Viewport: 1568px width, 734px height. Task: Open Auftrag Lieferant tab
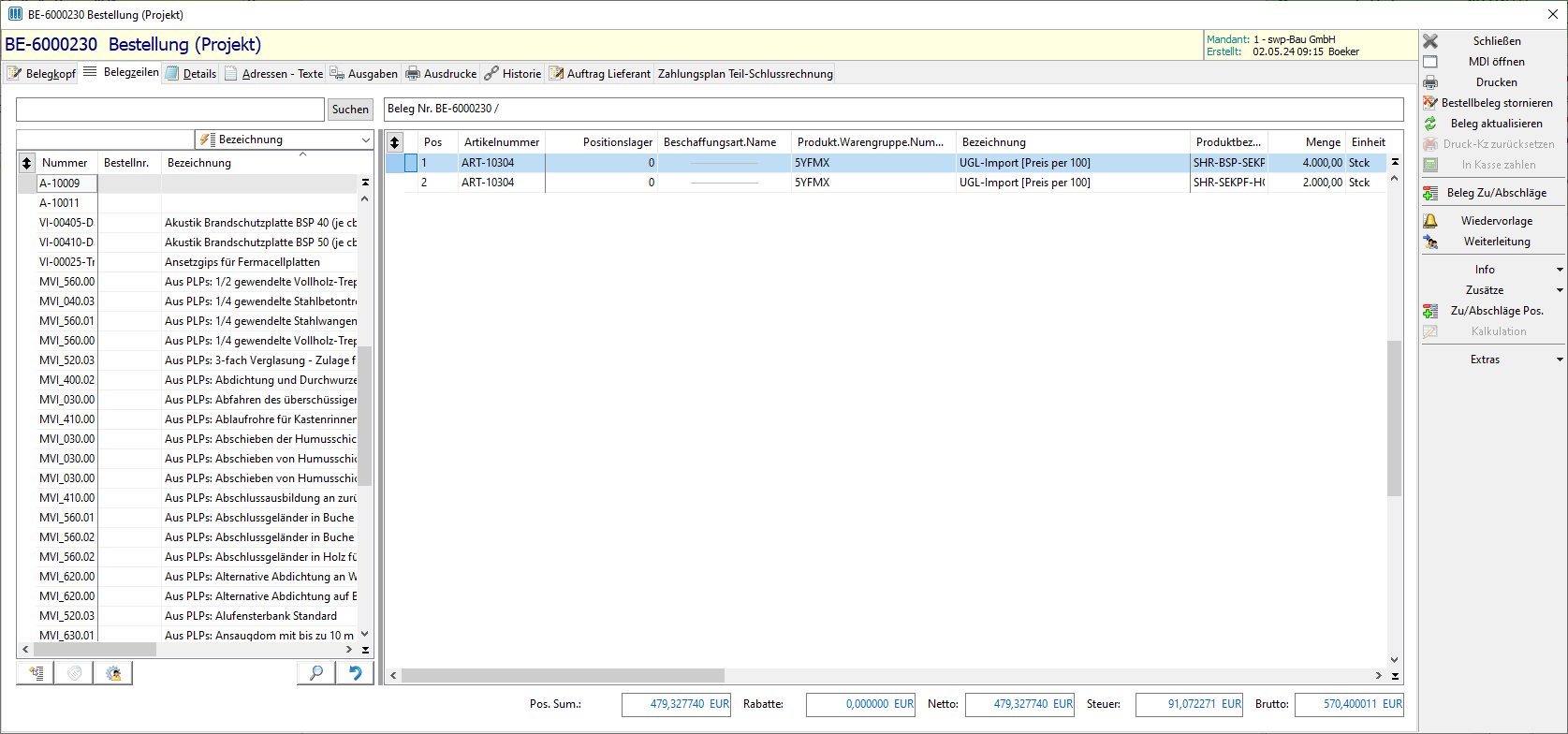coord(599,74)
